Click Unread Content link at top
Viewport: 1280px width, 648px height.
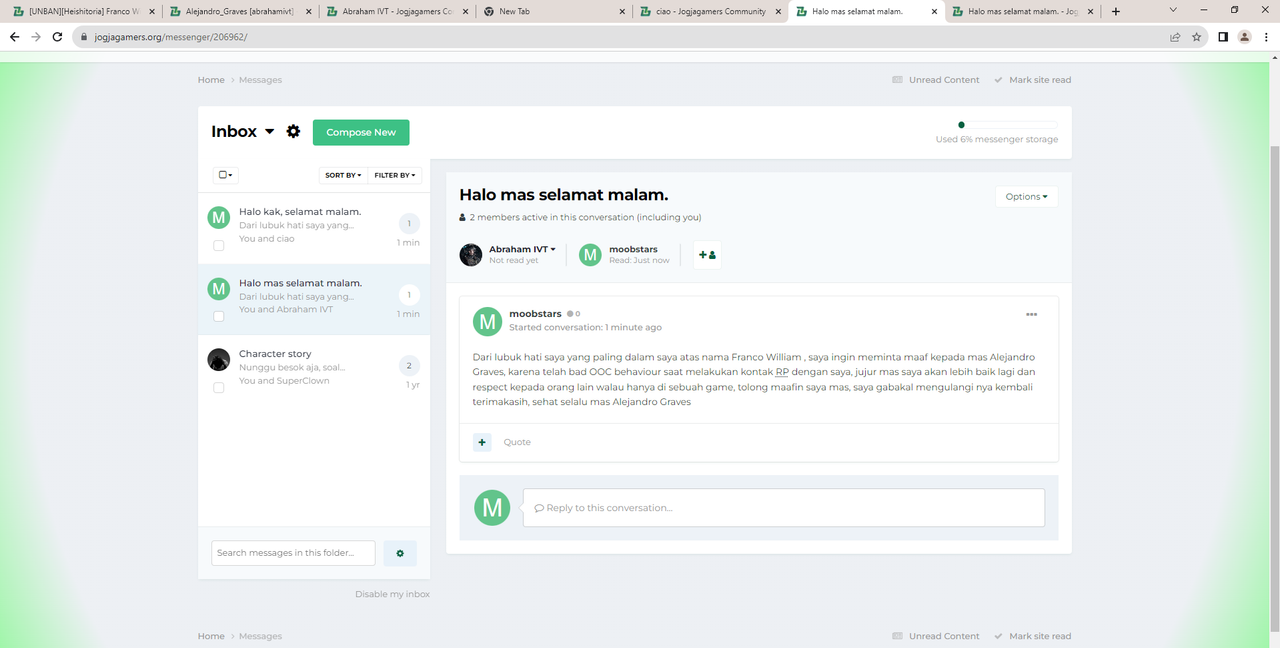(936, 80)
